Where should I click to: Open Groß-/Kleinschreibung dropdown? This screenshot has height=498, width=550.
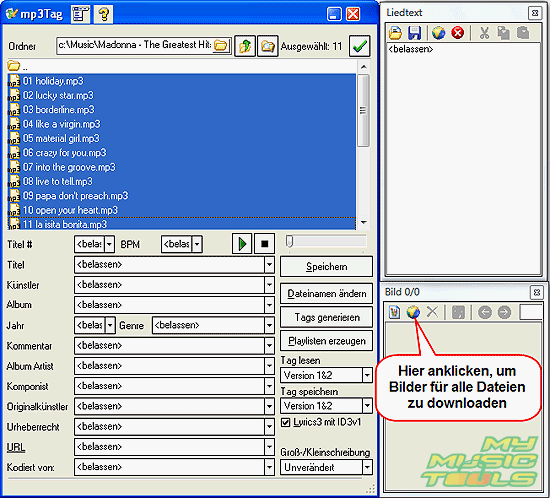click(x=367, y=467)
